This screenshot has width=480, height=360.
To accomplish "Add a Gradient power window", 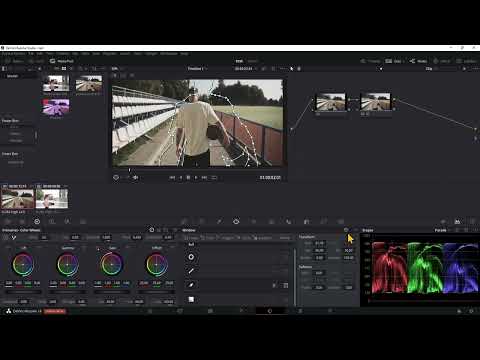I will (x=191, y=299).
